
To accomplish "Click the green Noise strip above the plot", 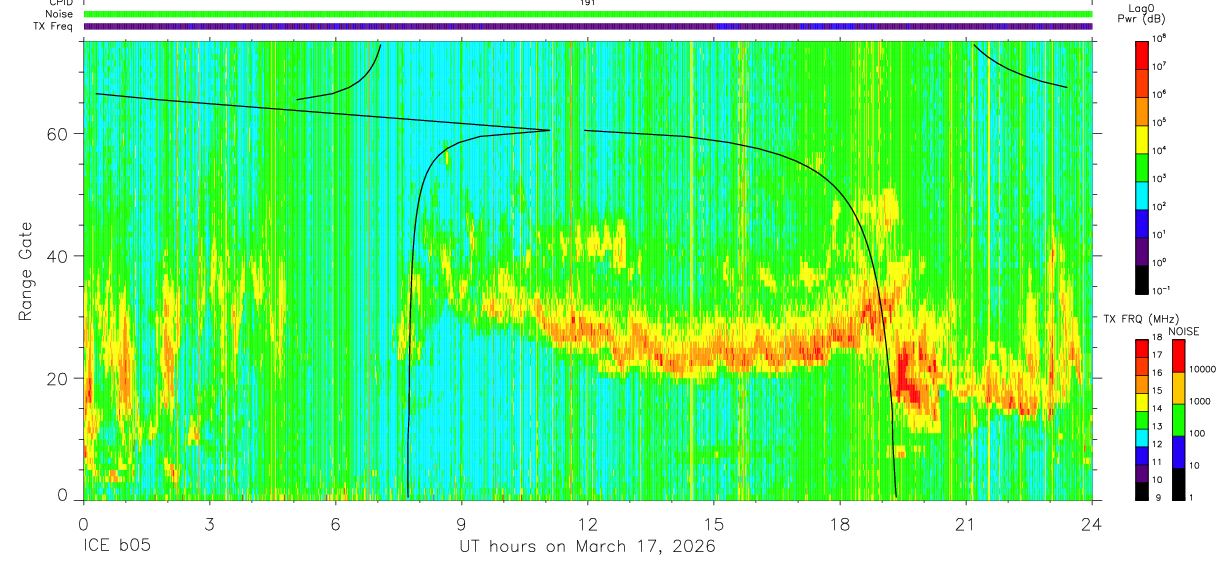I will [588, 14].
